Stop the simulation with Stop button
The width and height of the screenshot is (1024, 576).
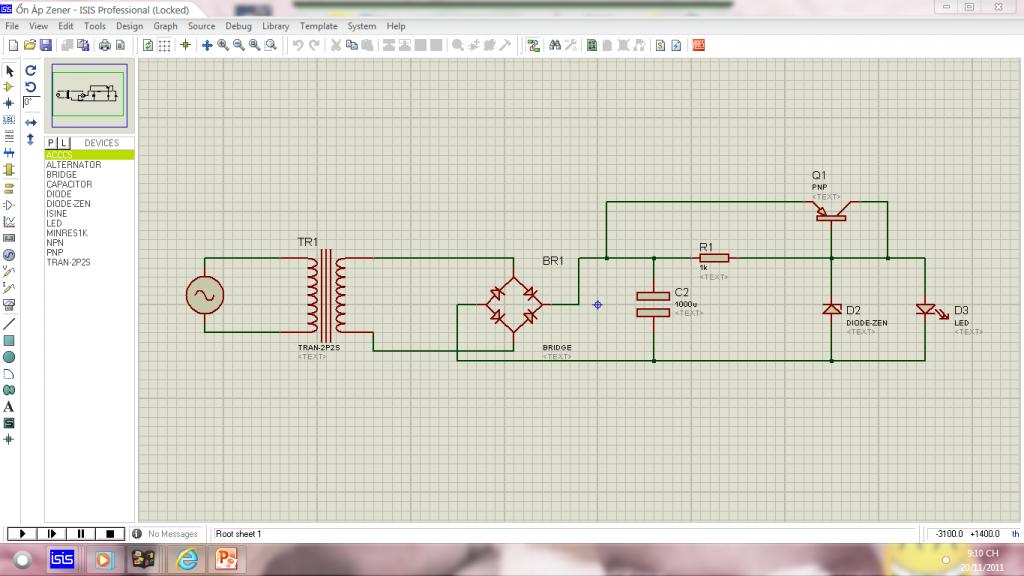pyautogui.click(x=111, y=534)
